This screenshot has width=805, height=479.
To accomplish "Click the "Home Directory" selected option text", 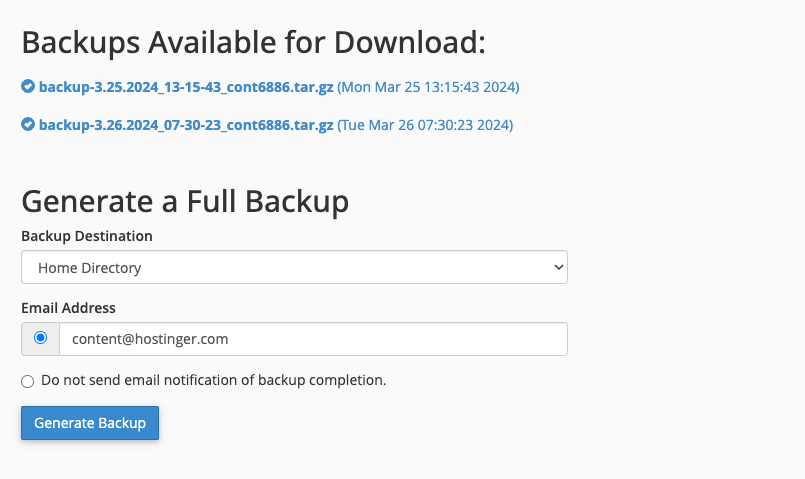I will click(x=90, y=268).
